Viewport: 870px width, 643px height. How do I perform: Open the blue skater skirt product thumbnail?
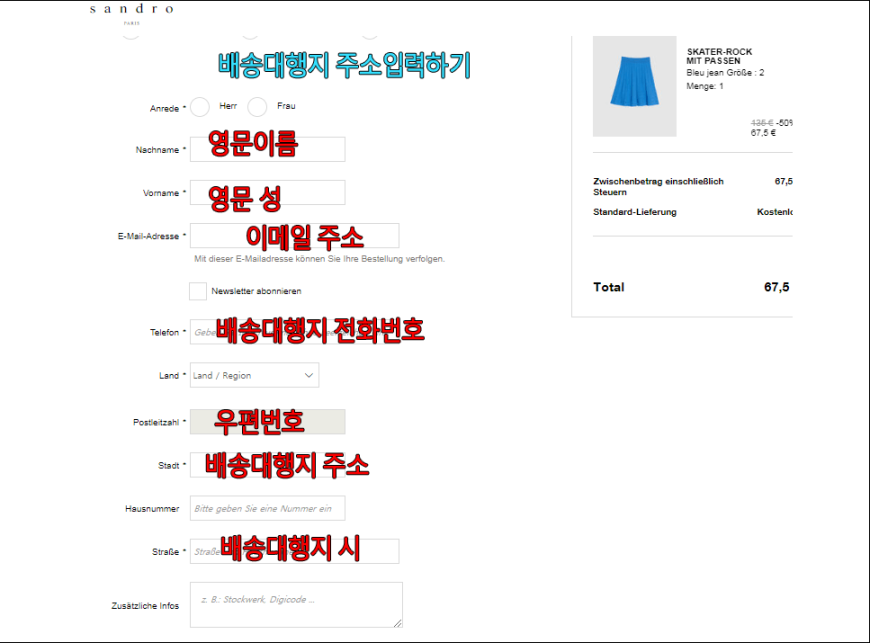coord(635,86)
